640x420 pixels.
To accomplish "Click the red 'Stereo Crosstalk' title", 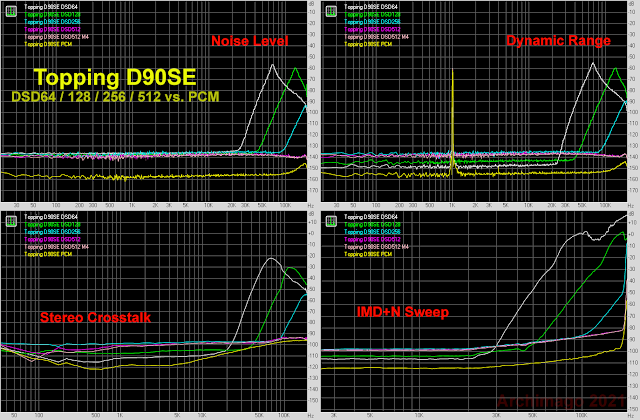I will tap(96, 318).
